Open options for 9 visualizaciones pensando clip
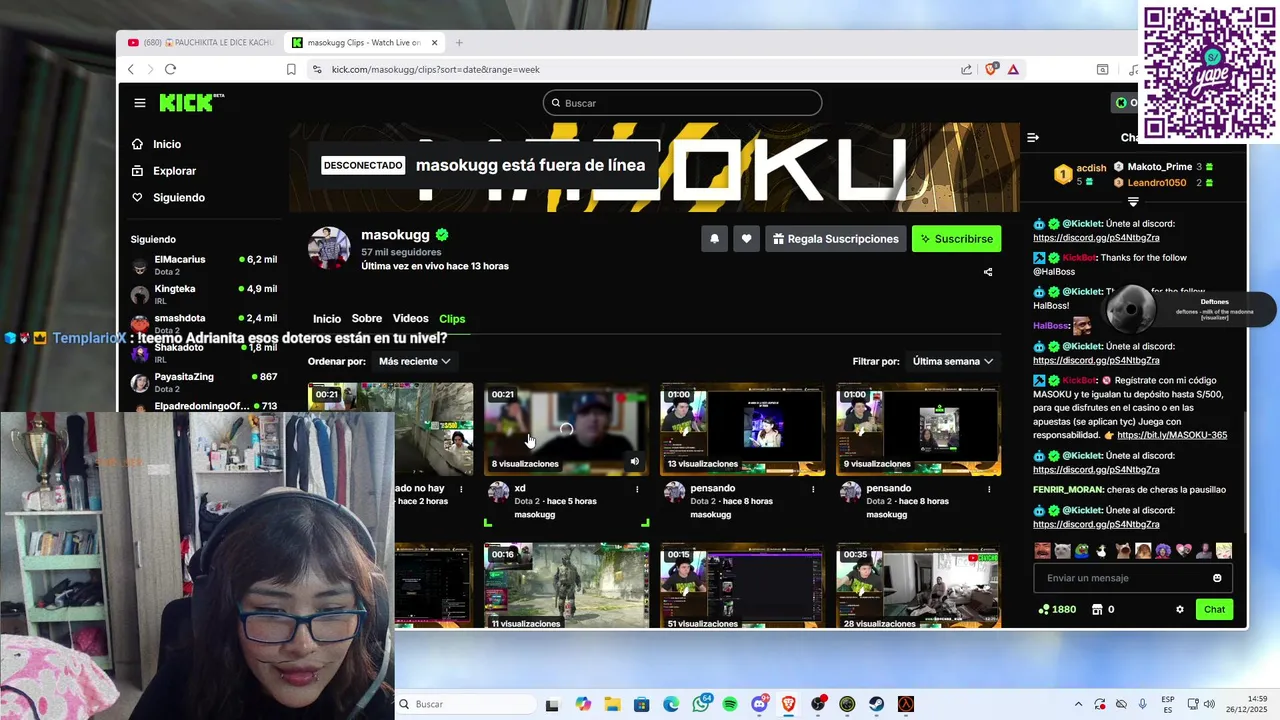Image resolution: width=1280 pixels, height=720 pixels. click(x=989, y=489)
